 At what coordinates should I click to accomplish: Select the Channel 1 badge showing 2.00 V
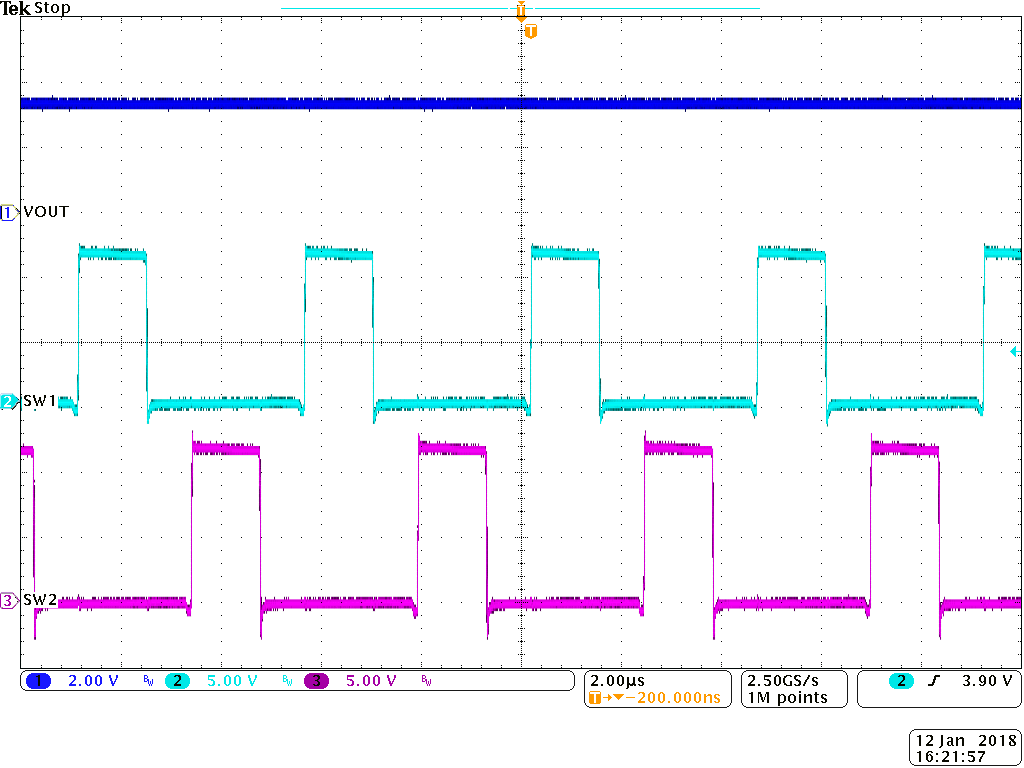pos(40,681)
